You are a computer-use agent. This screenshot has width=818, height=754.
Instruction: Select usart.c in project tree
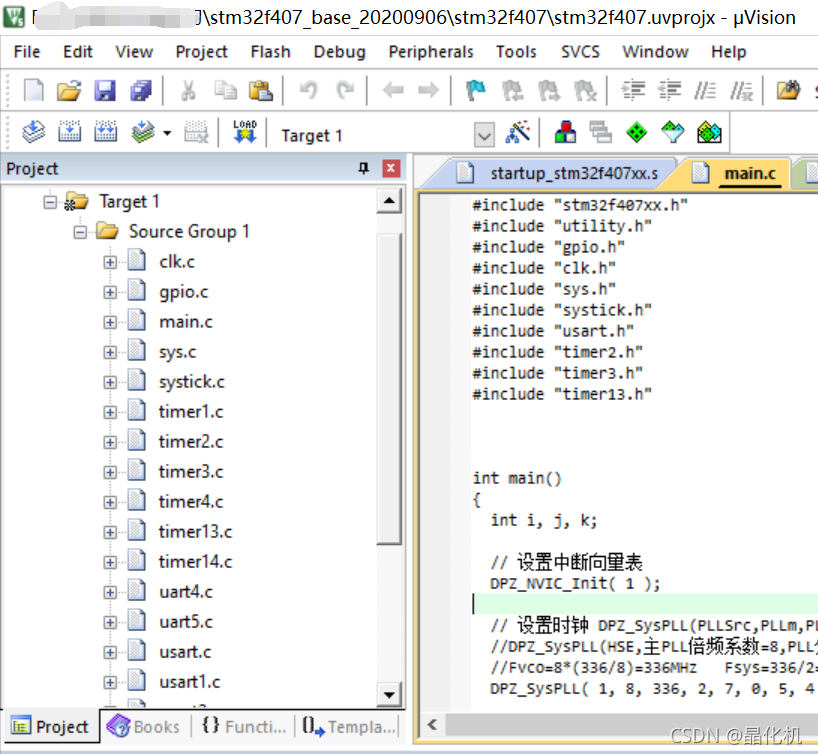click(x=185, y=652)
